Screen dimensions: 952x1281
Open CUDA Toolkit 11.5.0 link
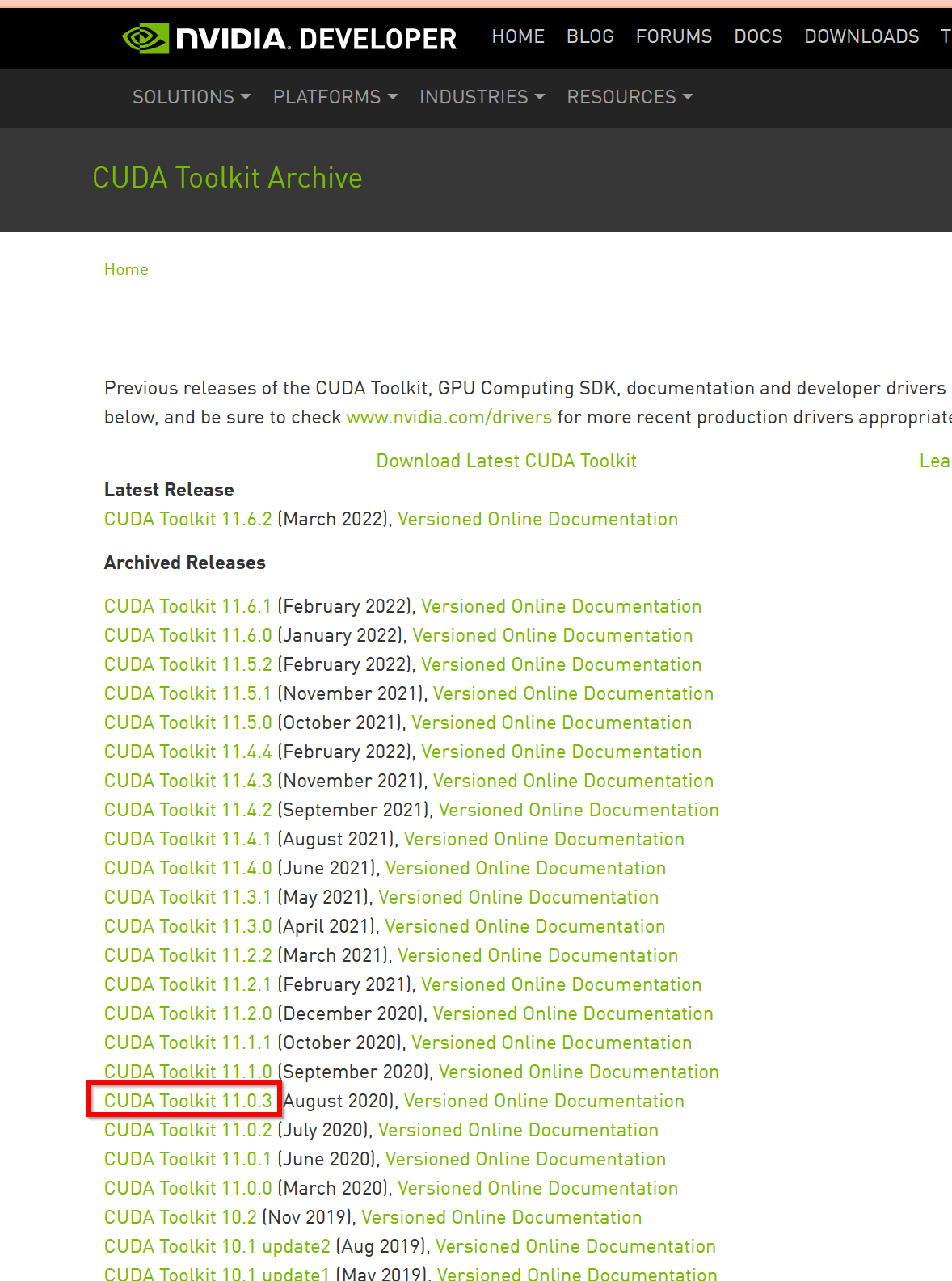click(188, 723)
